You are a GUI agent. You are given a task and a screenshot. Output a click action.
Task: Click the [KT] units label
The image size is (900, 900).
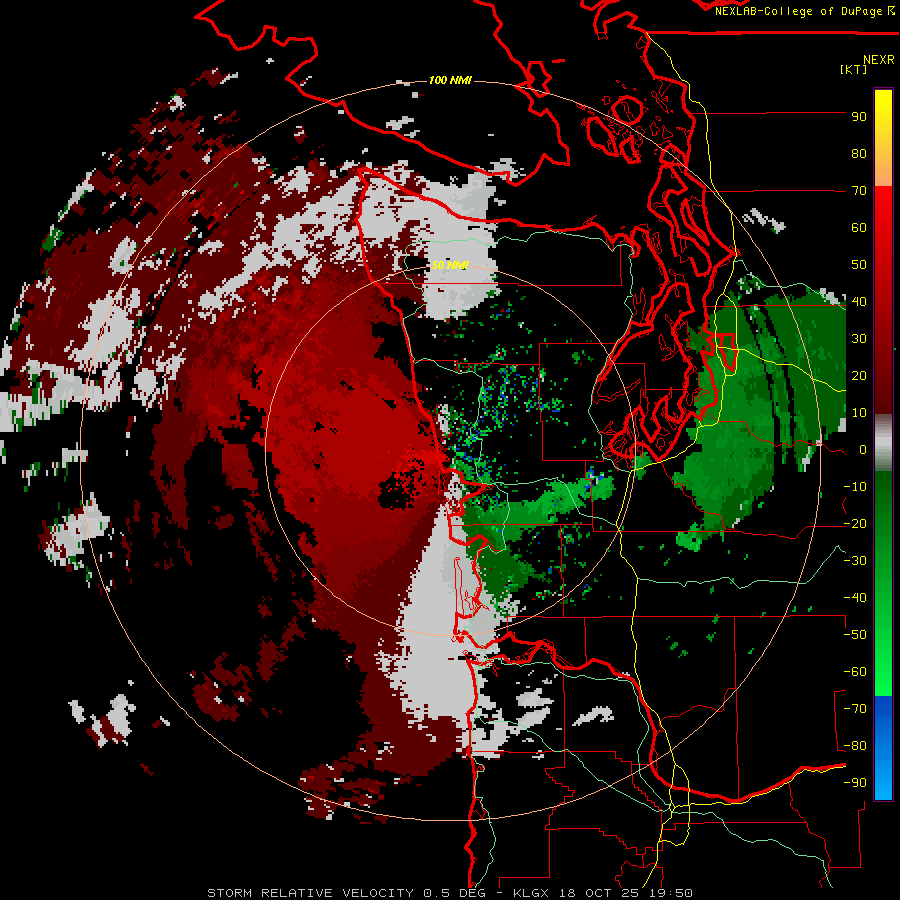(x=854, y=69)
